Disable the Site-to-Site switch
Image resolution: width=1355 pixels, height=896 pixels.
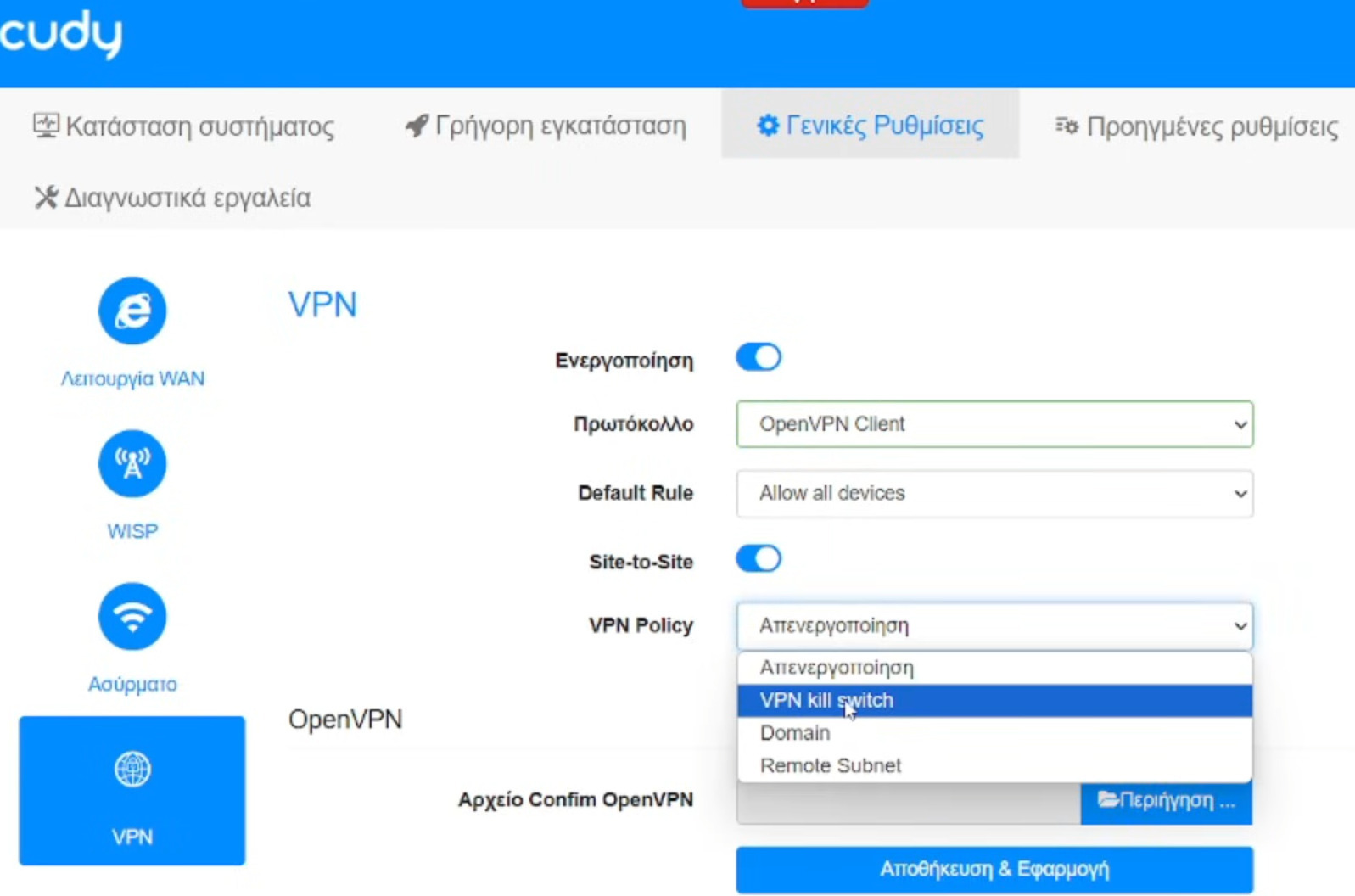coord(759,558)
